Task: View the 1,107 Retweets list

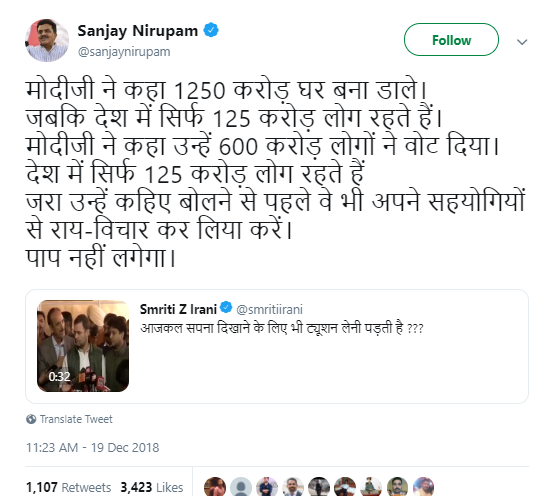Action: click(x=68, y=487)
